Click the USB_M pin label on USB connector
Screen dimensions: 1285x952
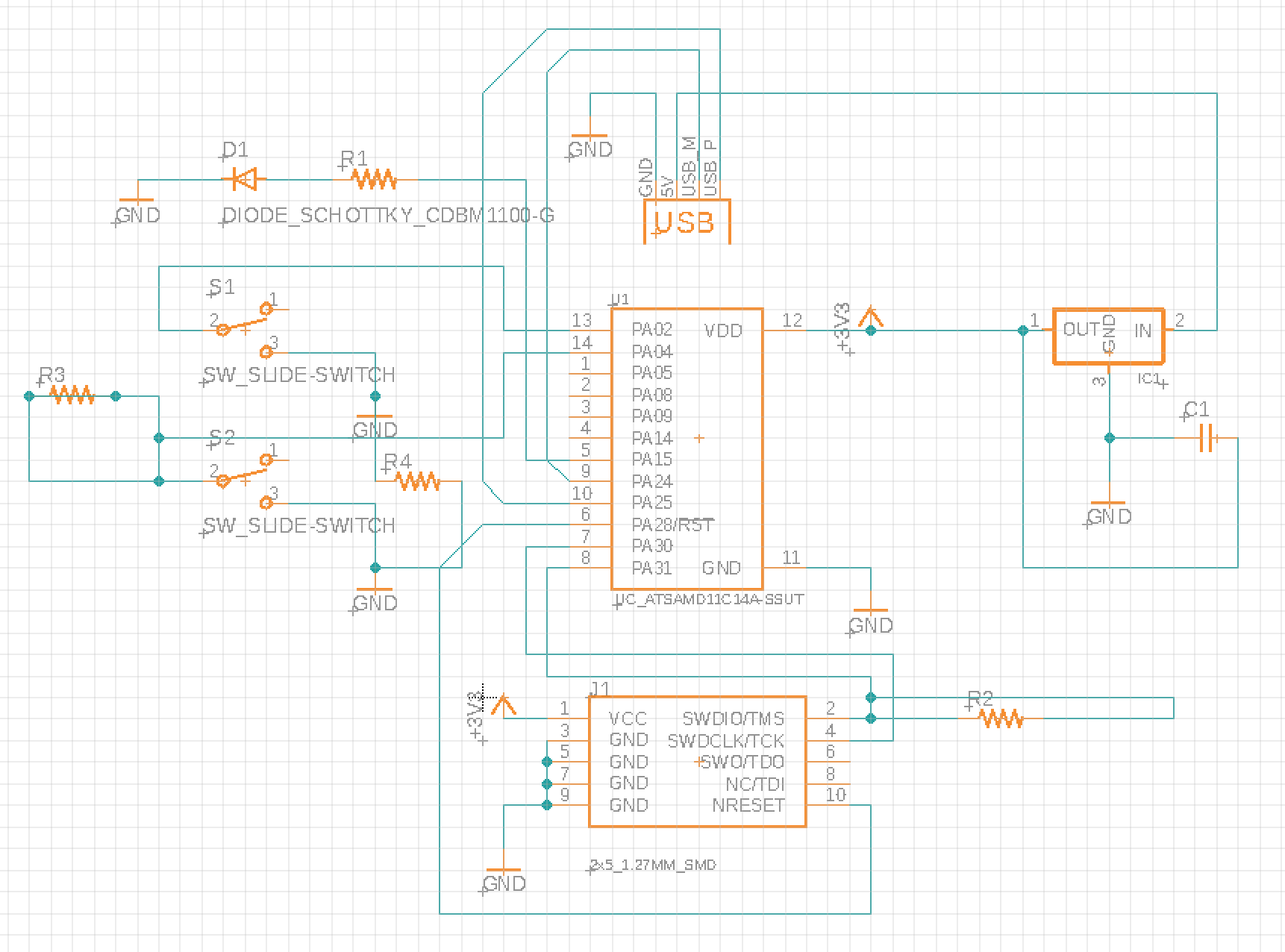point(689,166)
